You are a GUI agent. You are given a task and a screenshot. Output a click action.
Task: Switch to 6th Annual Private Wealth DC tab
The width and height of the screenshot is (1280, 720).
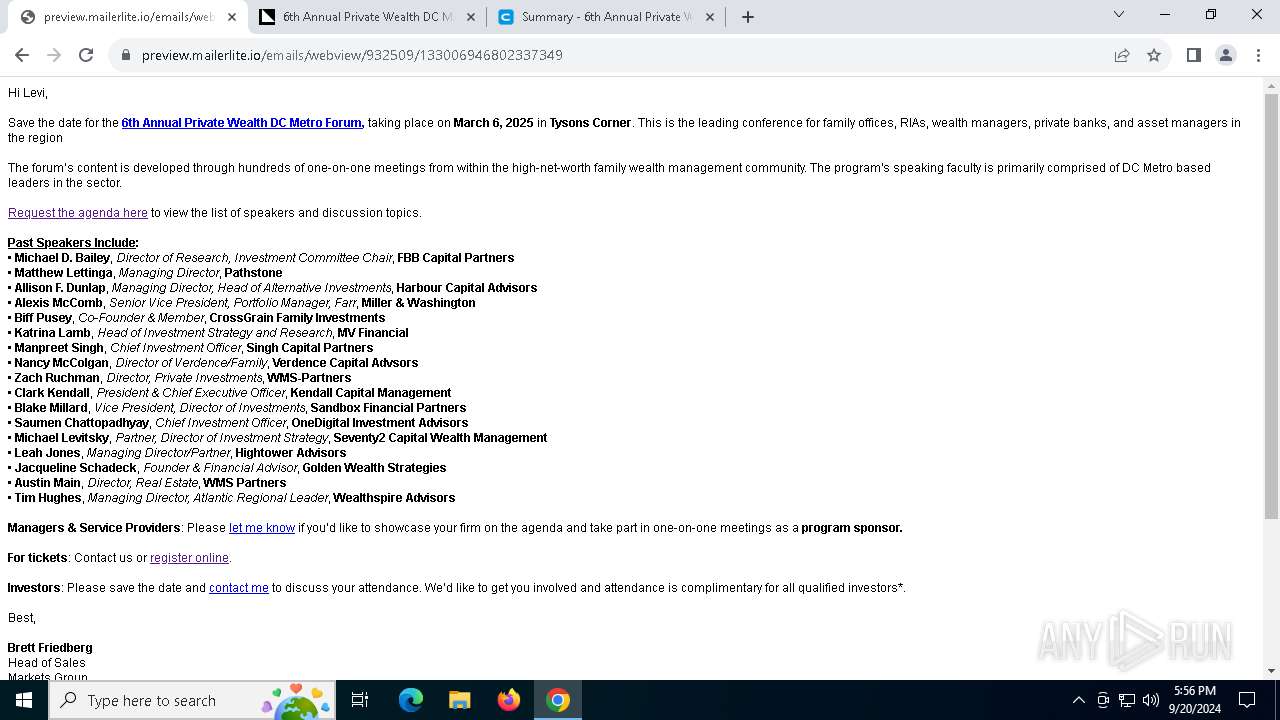(366, 16)
